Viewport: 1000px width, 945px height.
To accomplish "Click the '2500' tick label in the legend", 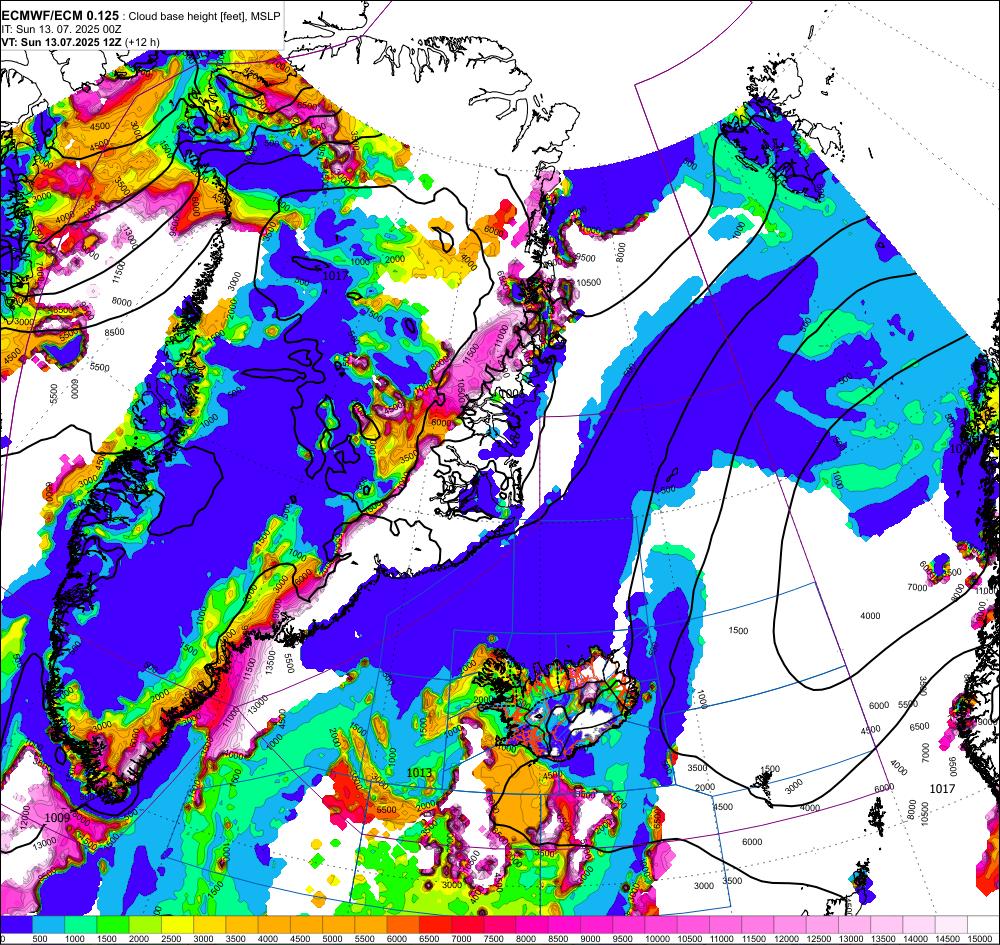I will [171, 939].
